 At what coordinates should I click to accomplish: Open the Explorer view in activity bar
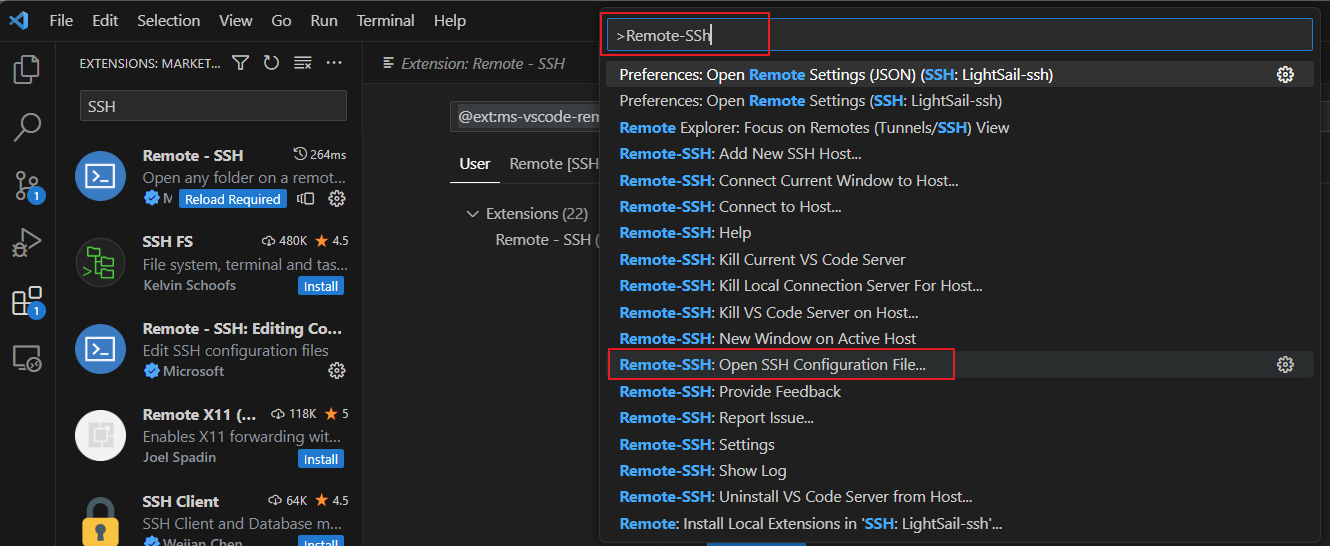pos(27,69)
